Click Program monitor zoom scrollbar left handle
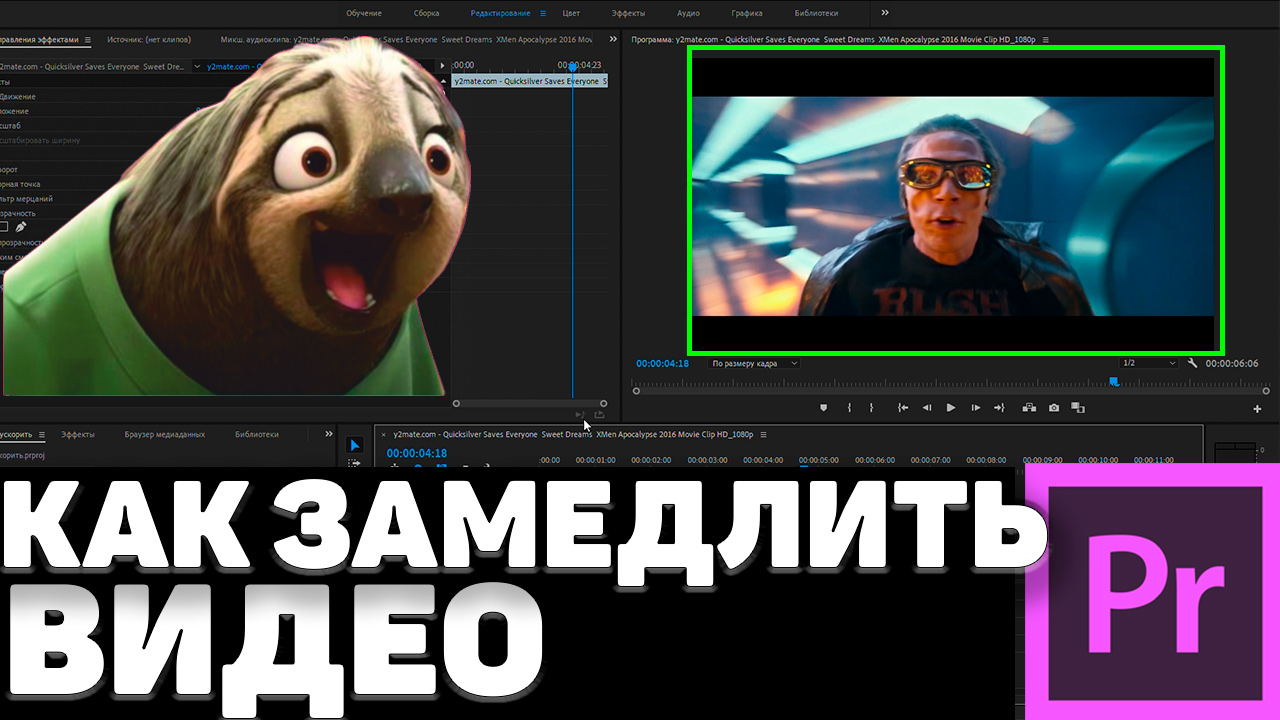 pyautogui.click(x=634, y=391)
